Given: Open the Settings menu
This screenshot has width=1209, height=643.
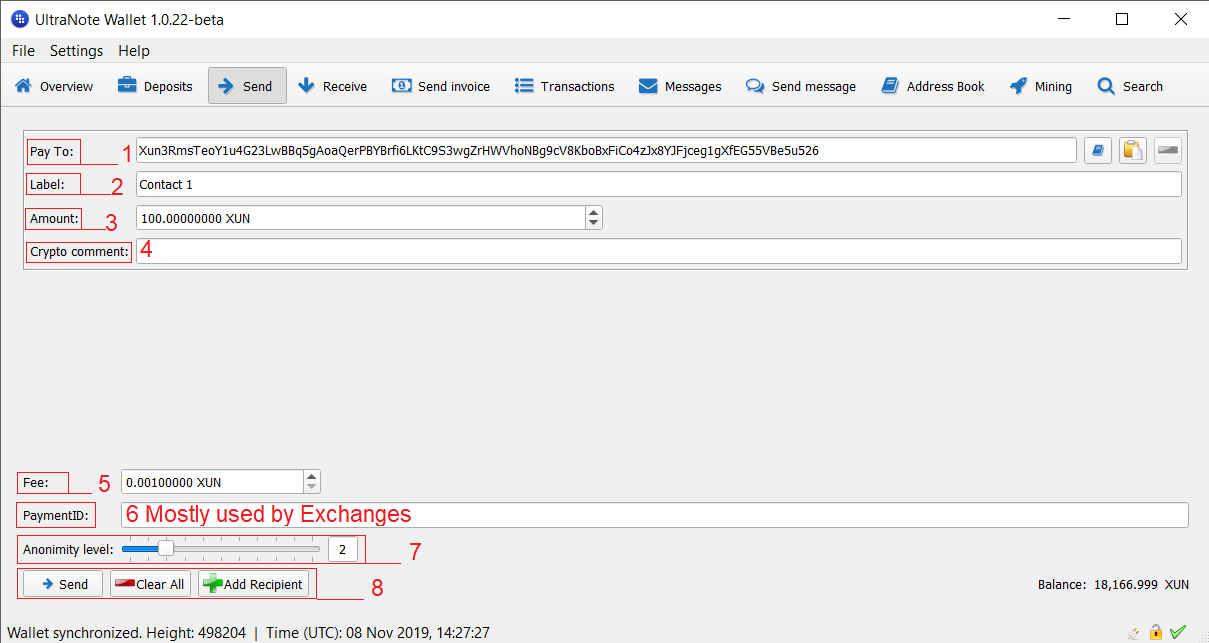Looking at the screenshot, I should 76,51.
